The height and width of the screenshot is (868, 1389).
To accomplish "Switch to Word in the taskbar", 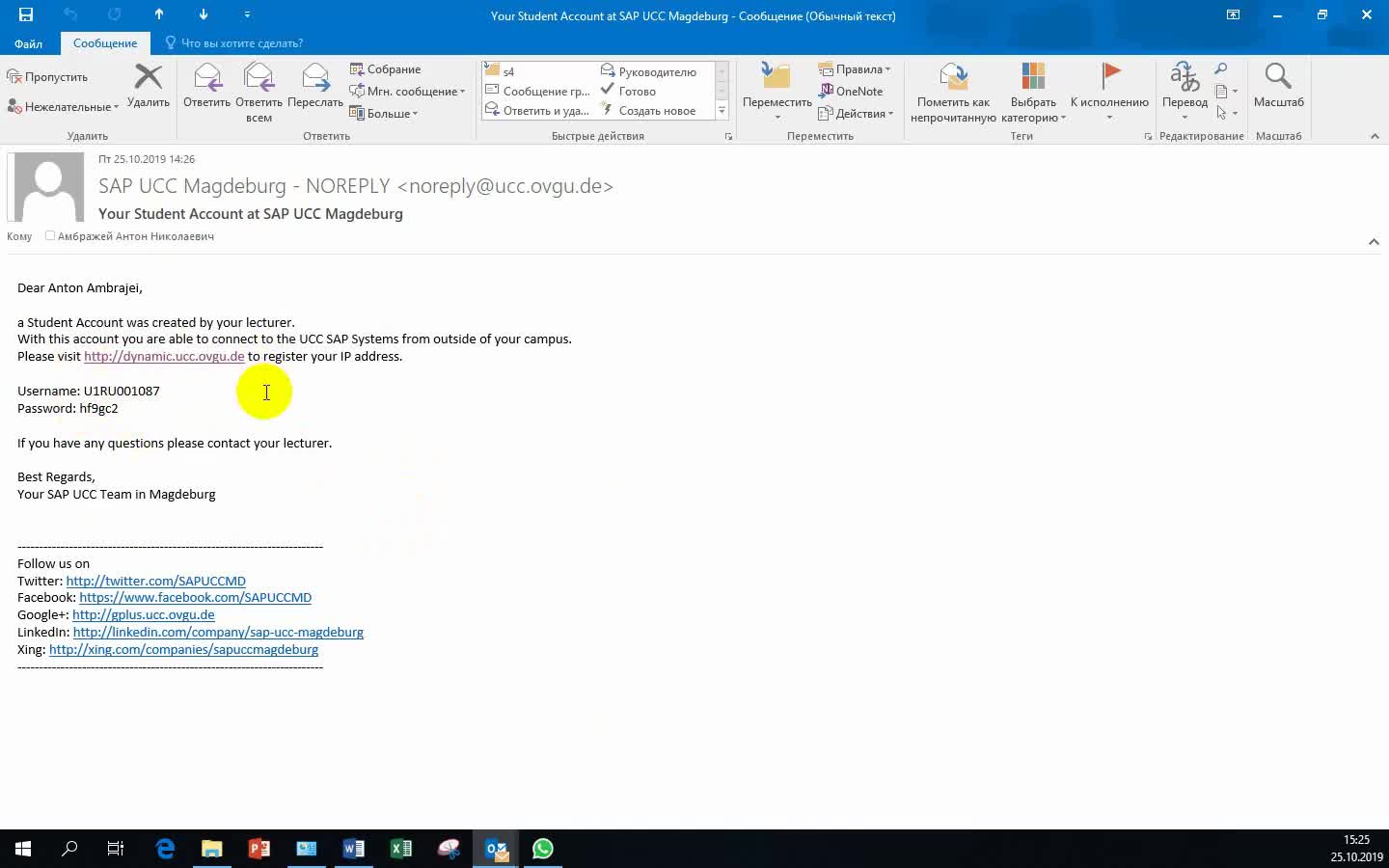I will point(354,849).
